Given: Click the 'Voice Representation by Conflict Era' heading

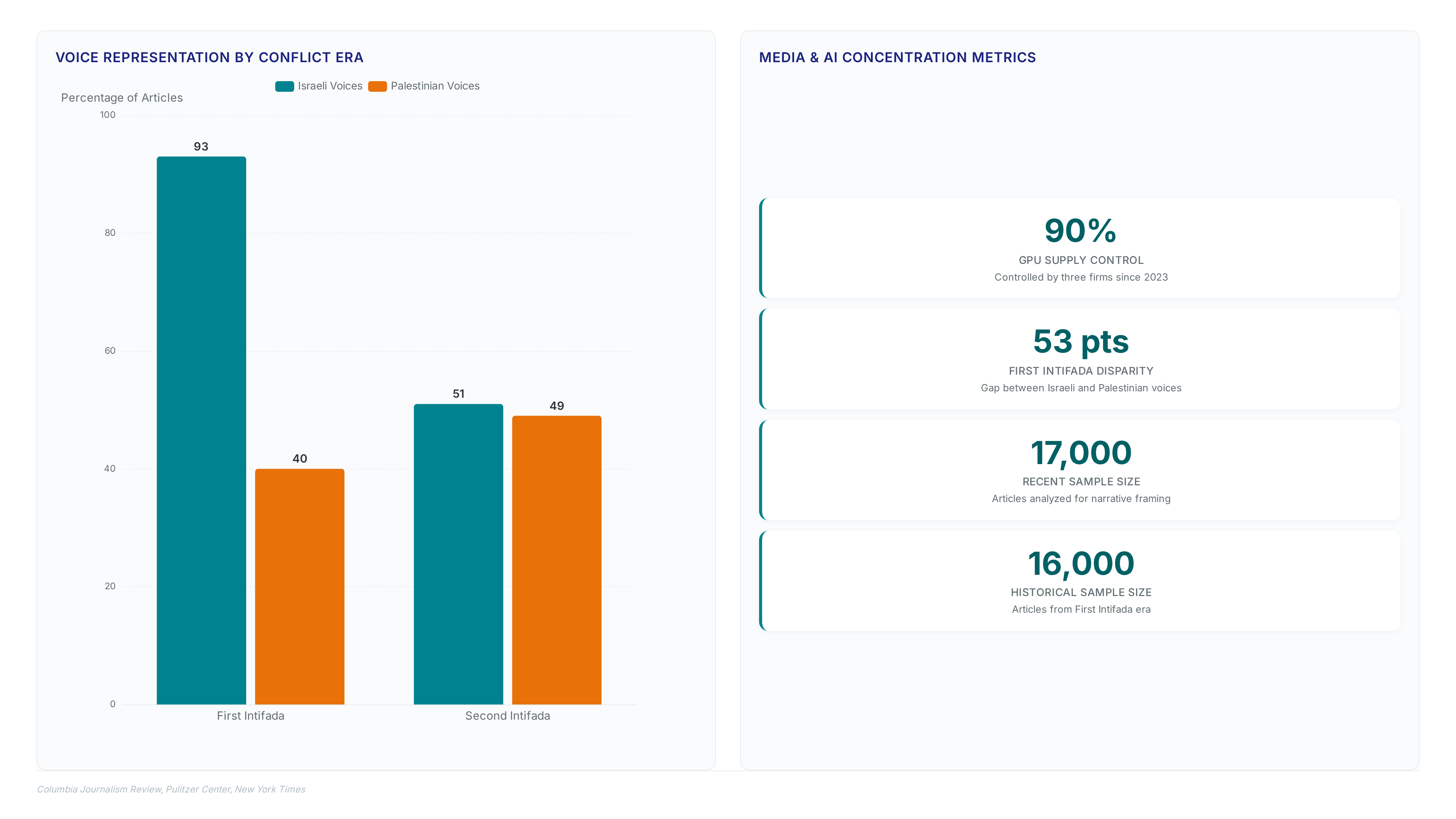Looking at the screenshot, I should tap(210, 58).
